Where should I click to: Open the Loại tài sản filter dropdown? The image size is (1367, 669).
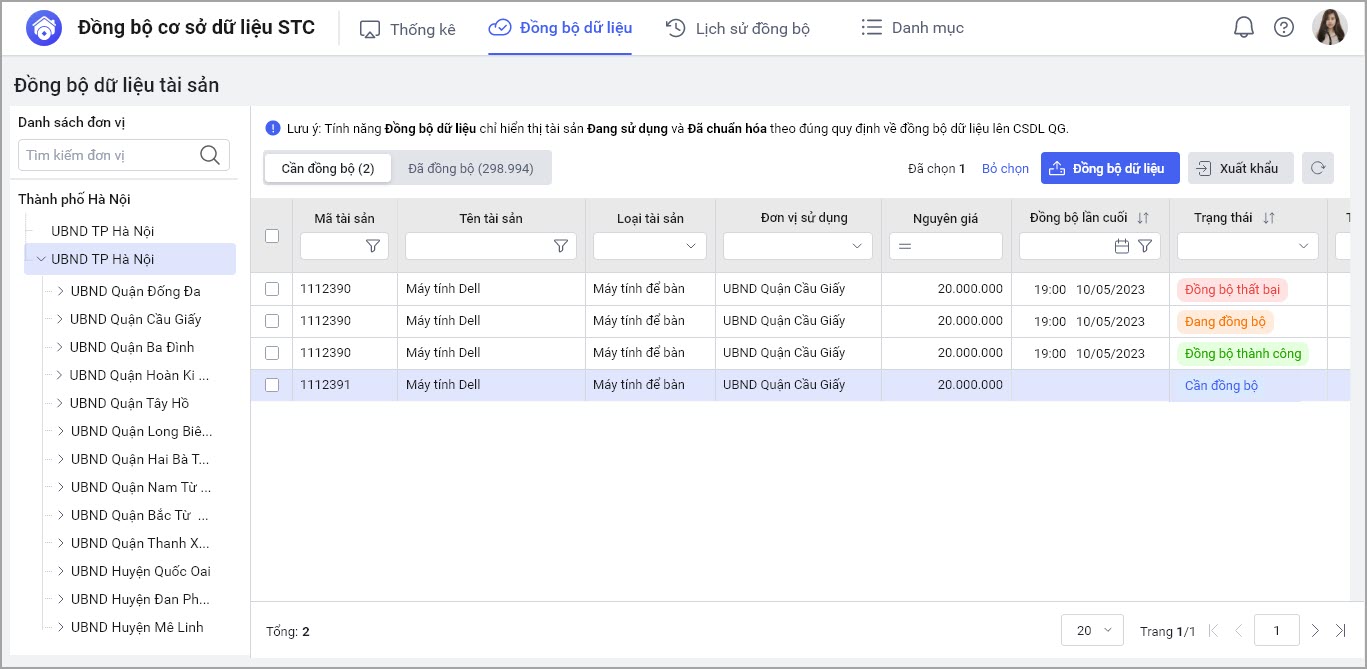tap(650, 246)
